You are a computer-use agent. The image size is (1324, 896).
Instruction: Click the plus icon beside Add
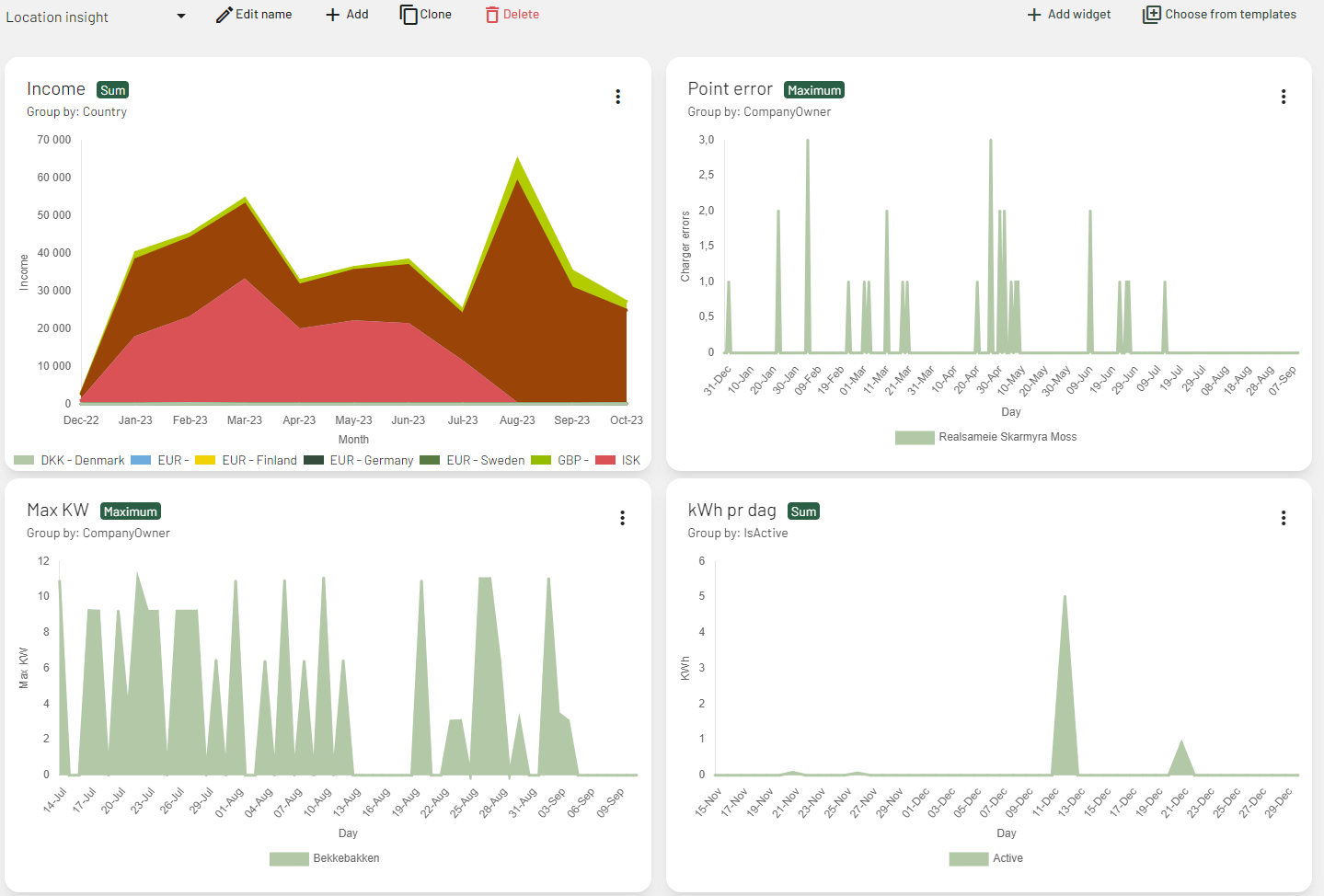coord(333,15)
